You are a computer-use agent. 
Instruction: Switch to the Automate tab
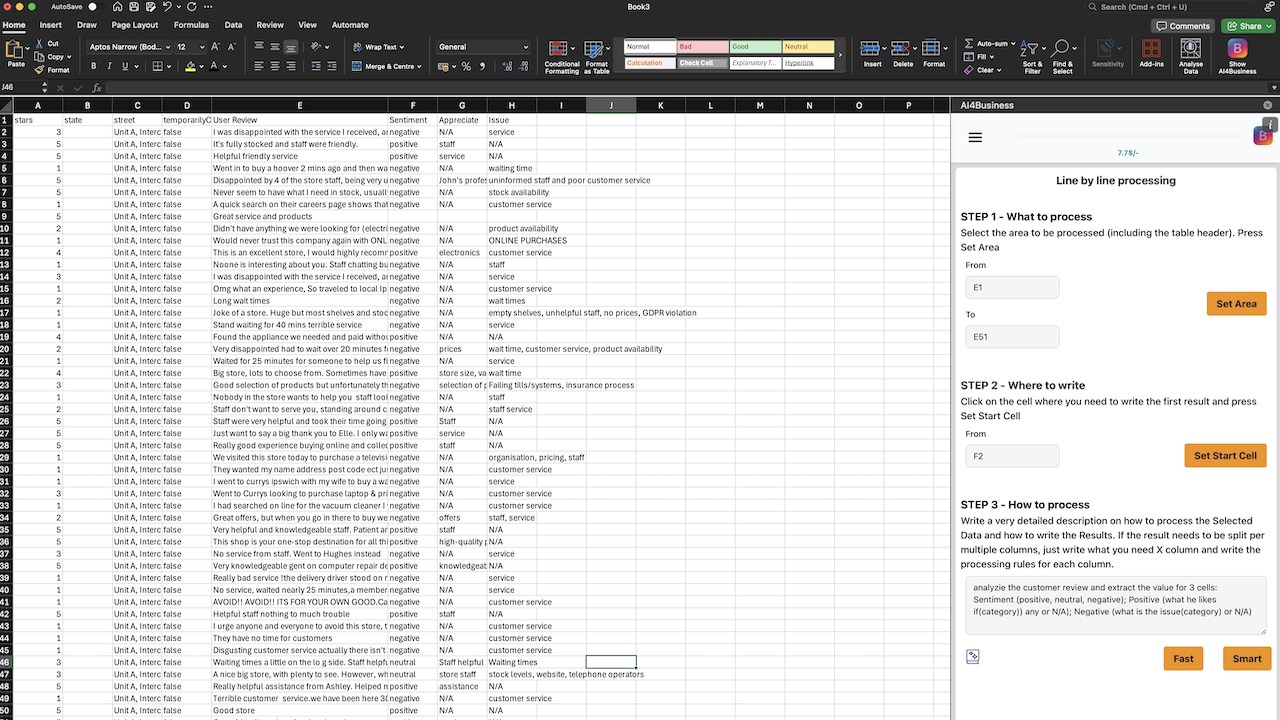click(350, 25)
